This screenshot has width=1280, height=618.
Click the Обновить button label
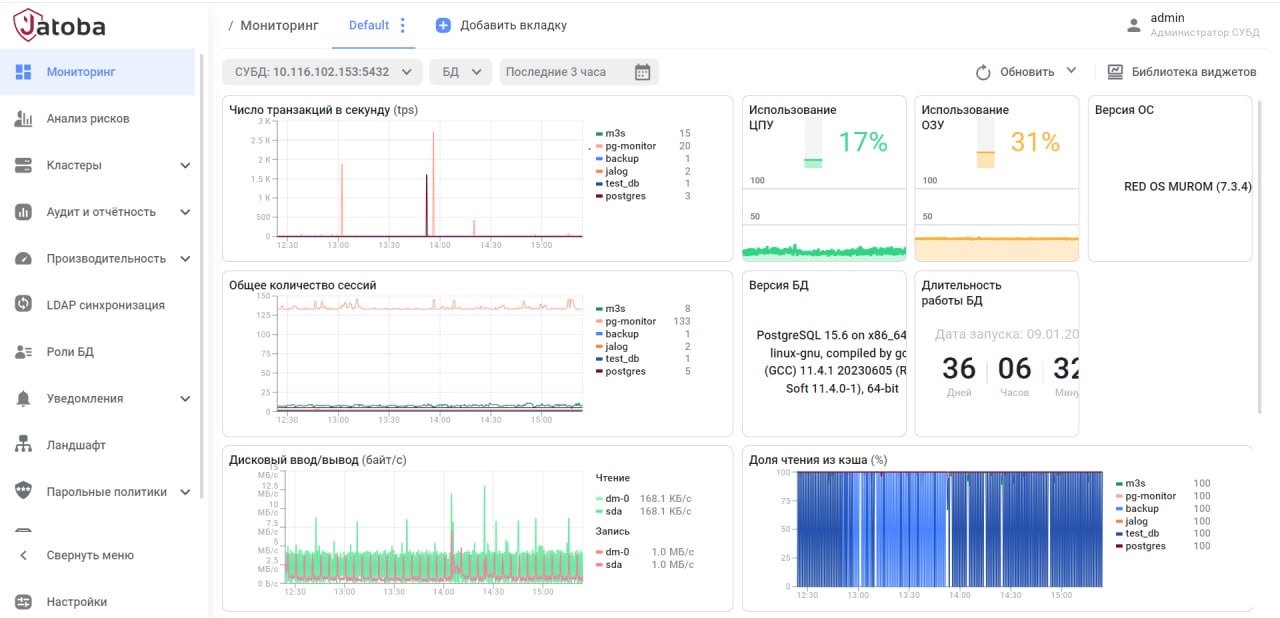(x=1027, y=72)
